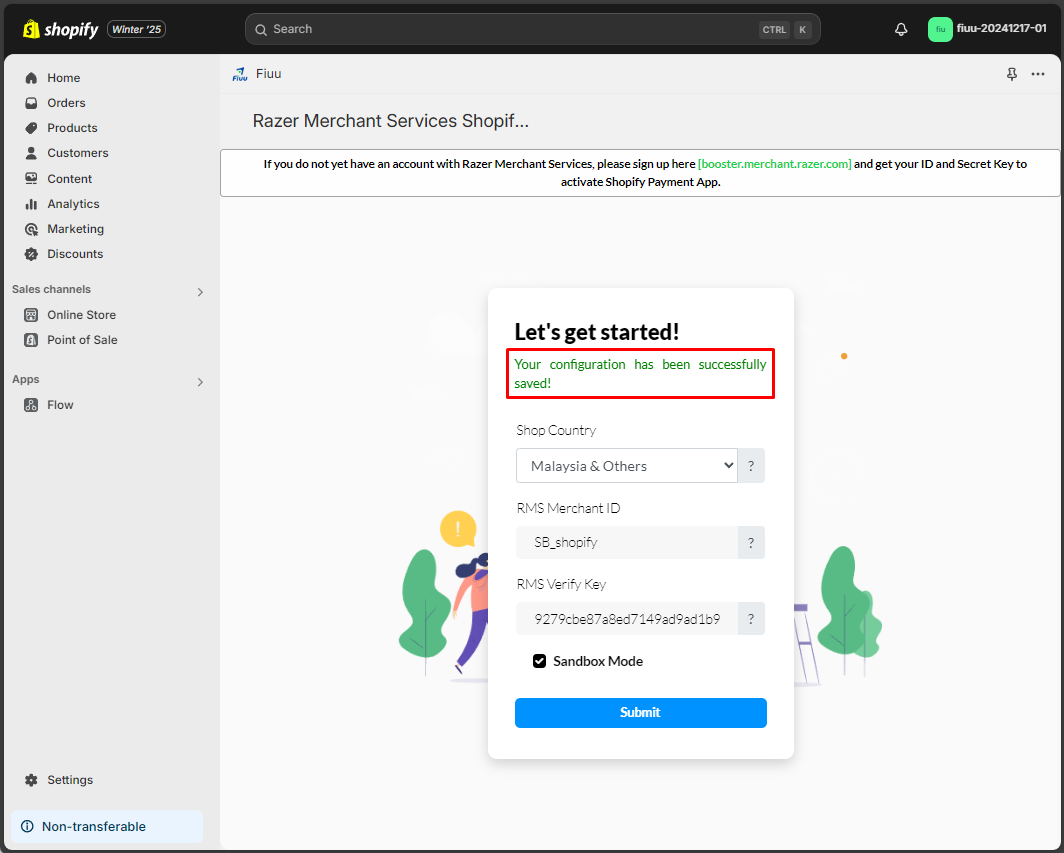Viewport: 1064px width, 853px height.
Task: Open the notifications bell
Action: [900, 29]
